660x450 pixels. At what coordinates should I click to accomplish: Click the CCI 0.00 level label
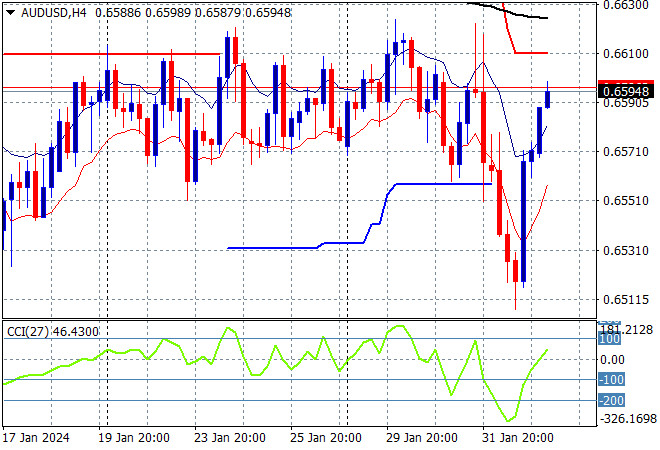(612, 359)
